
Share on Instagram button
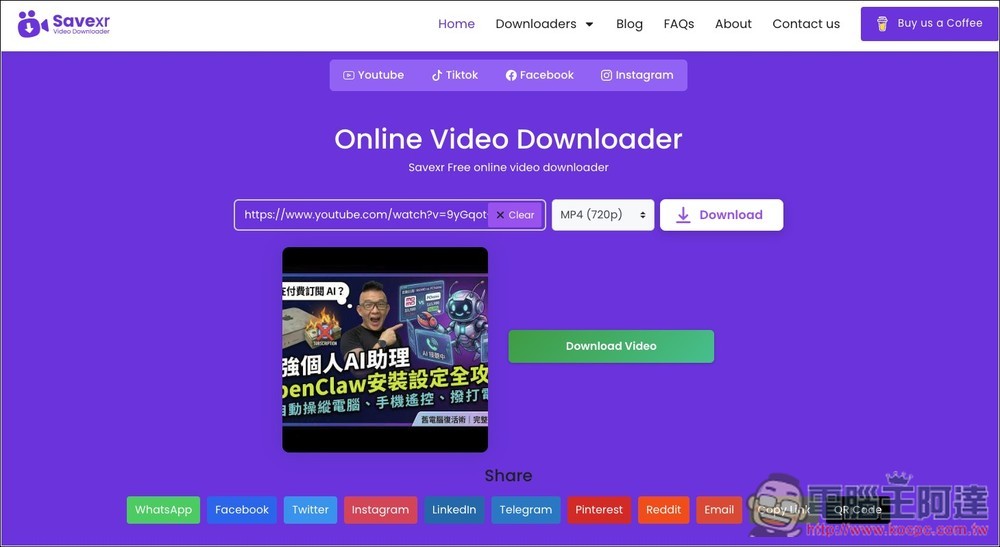coord(380,510)
